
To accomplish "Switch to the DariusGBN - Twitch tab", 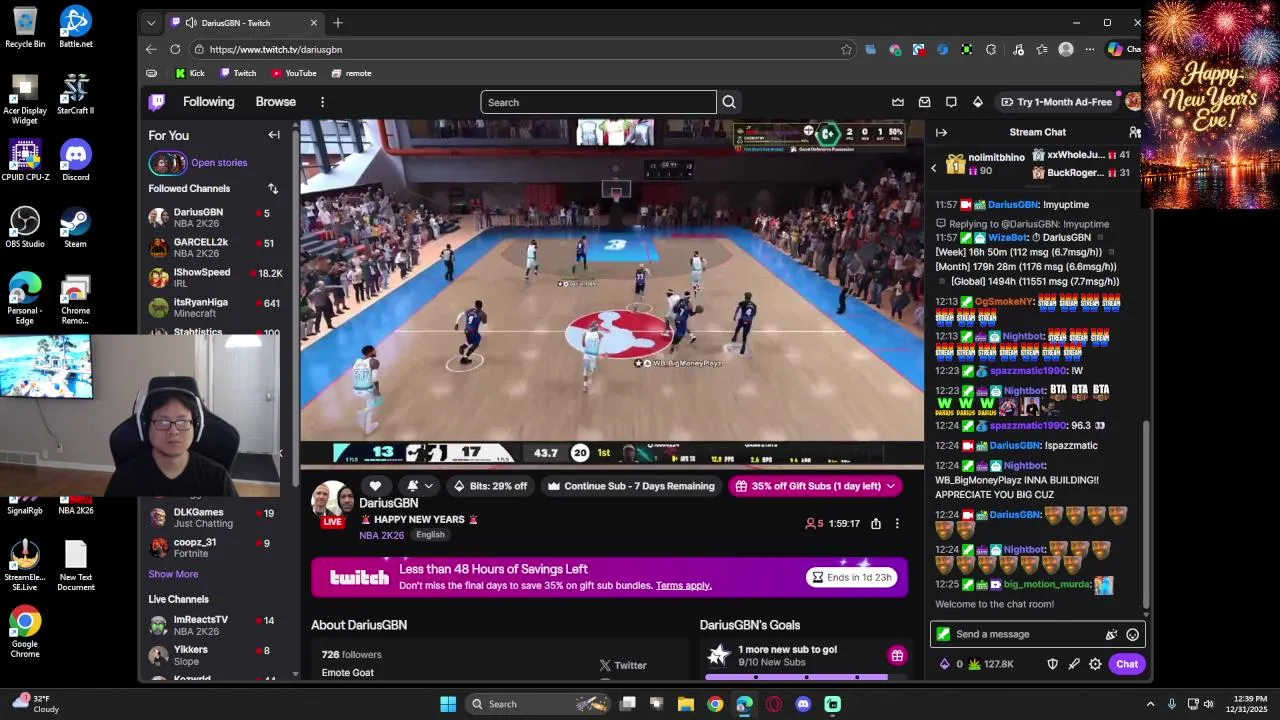I will coord(243,22).
